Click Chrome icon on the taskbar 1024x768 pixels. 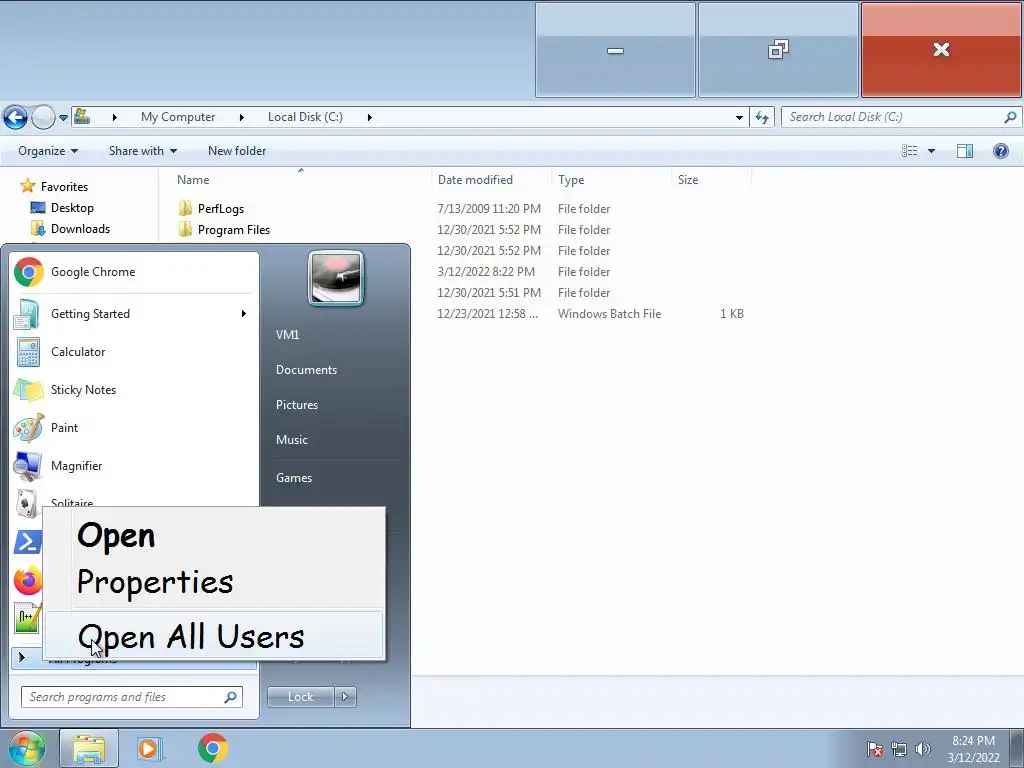pyautogui.click(x=213, y=748)
